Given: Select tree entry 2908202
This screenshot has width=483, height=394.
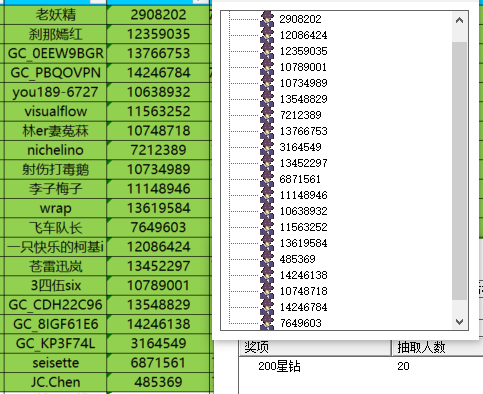Looking at the screenshot, I should coord(300,19).
